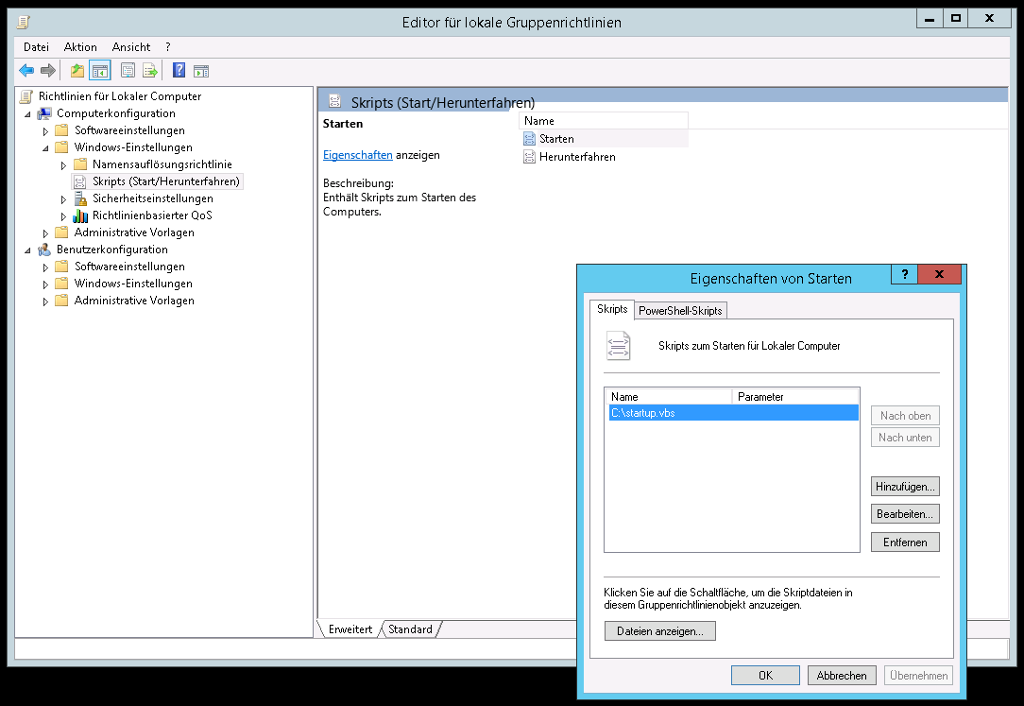Click the Eigenschaften link

coord(357,155)
